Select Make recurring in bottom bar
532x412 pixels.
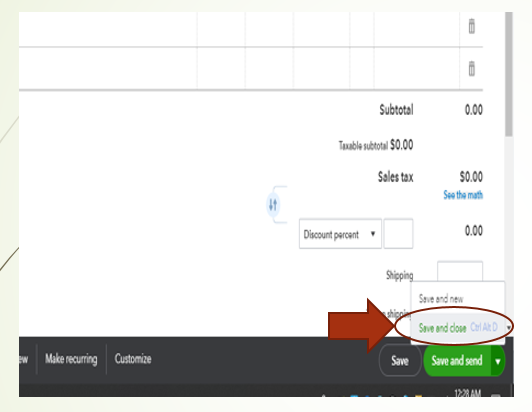coord(71,359)
